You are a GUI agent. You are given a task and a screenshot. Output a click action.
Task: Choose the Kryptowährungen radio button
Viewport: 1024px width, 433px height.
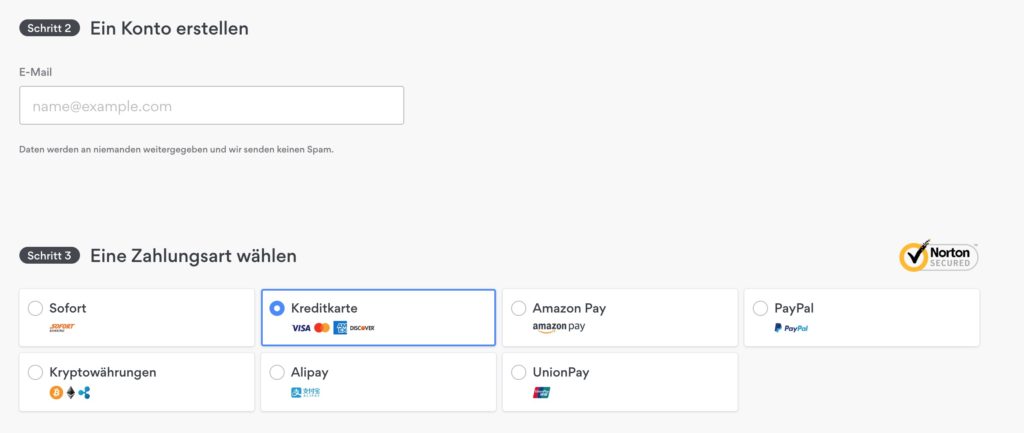click(35, 372)
